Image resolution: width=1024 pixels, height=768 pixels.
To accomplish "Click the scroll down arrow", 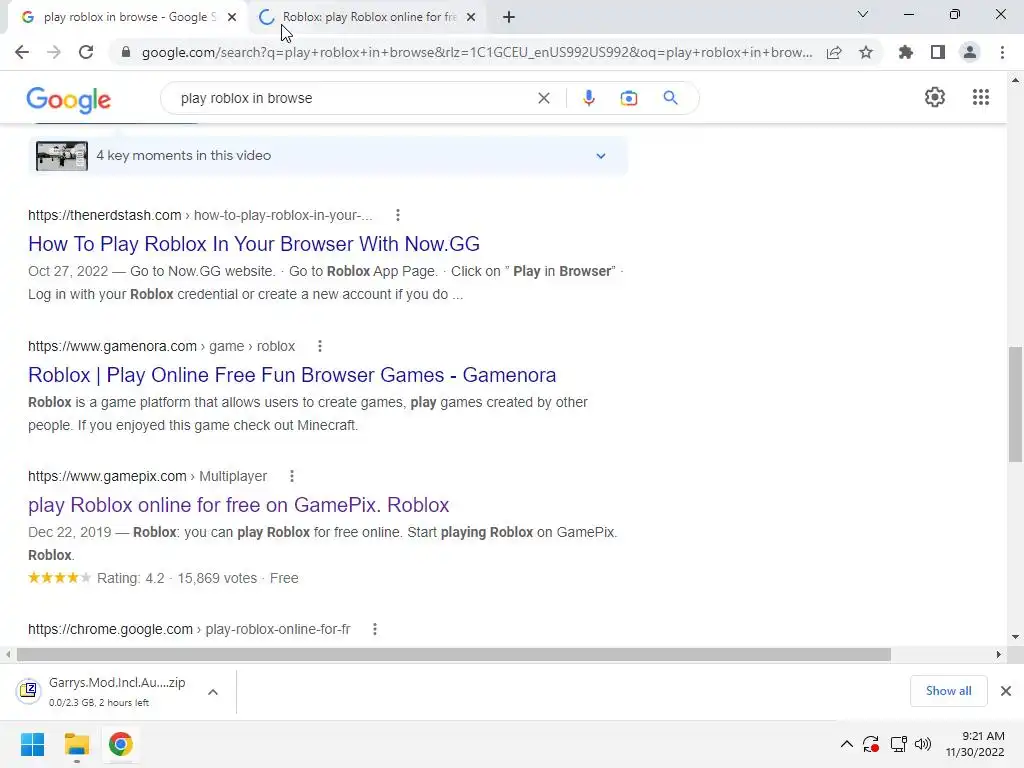I will [x=1015, y=637].
